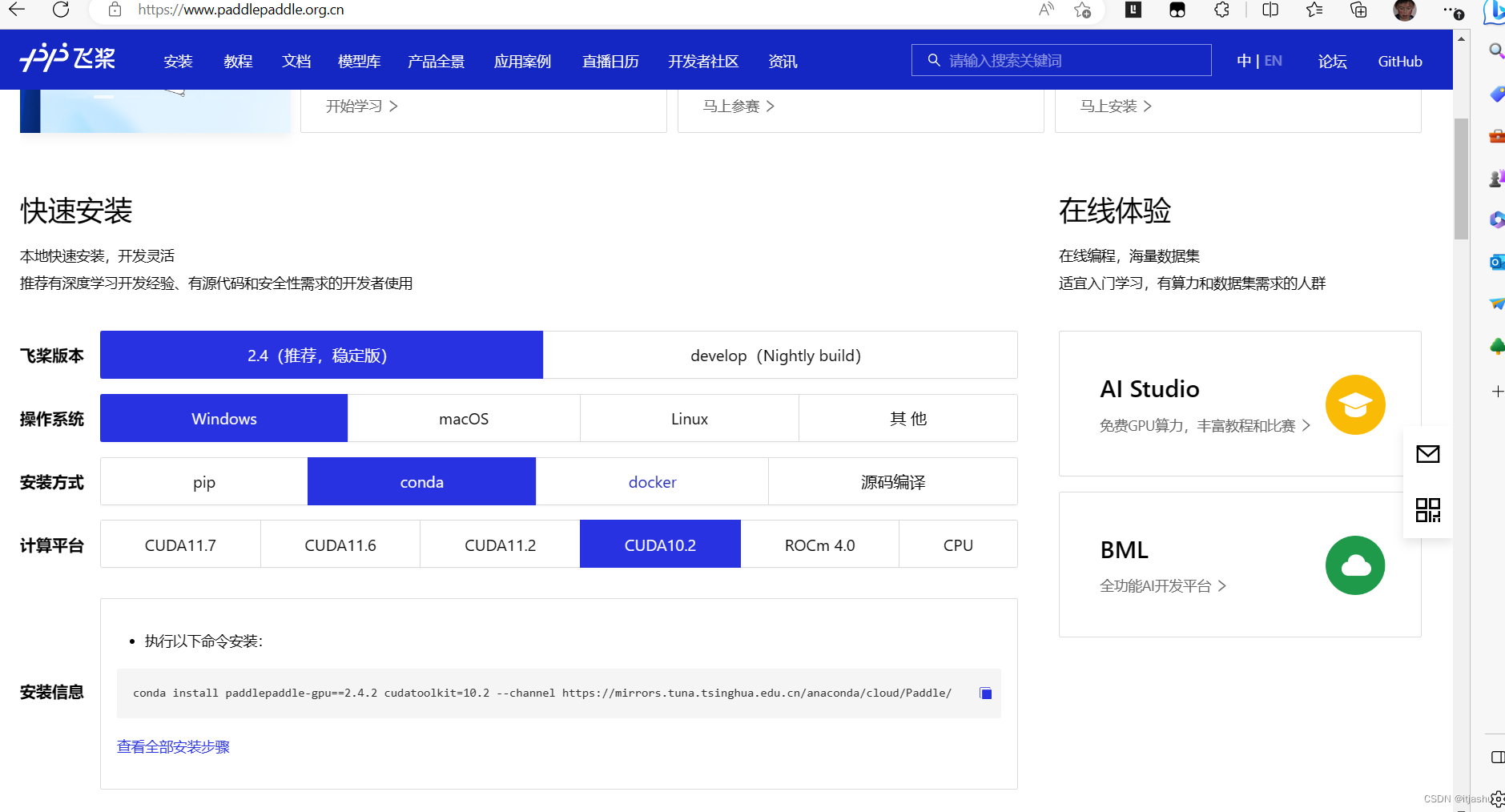
Task: Select CPU compute platform
Action: pos(958,545)
